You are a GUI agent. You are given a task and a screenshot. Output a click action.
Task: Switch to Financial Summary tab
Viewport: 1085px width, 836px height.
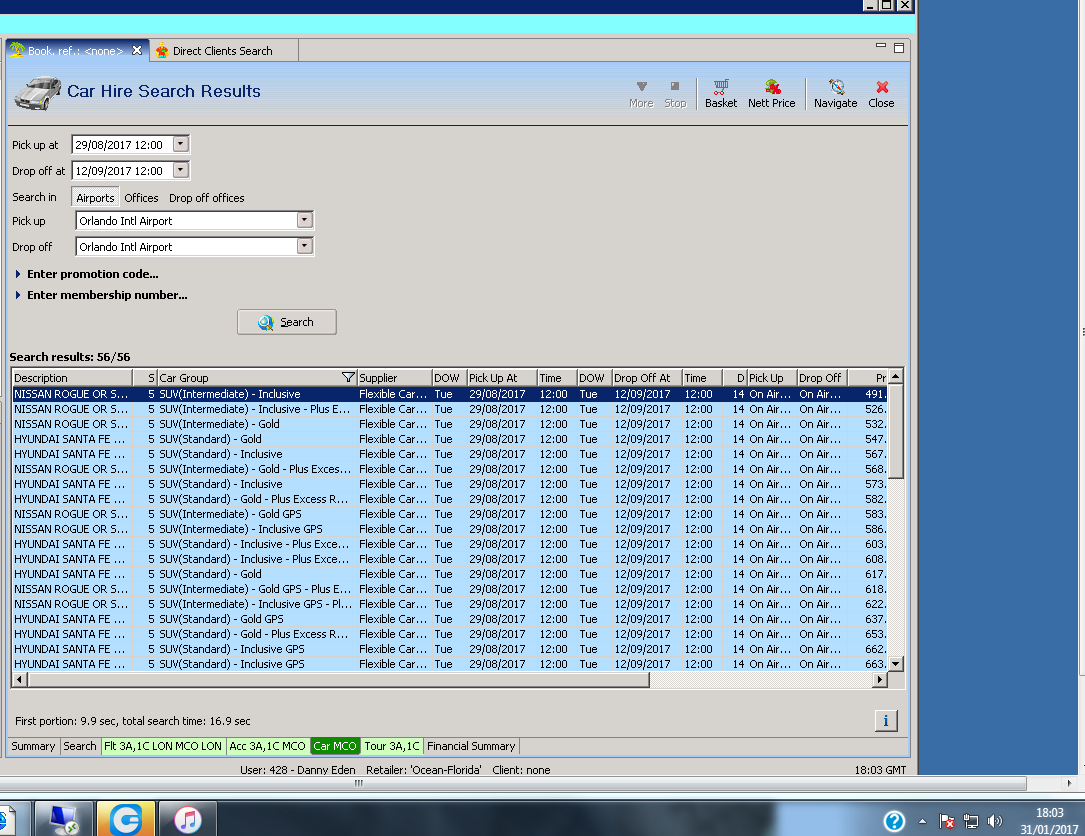coord(471,746)
